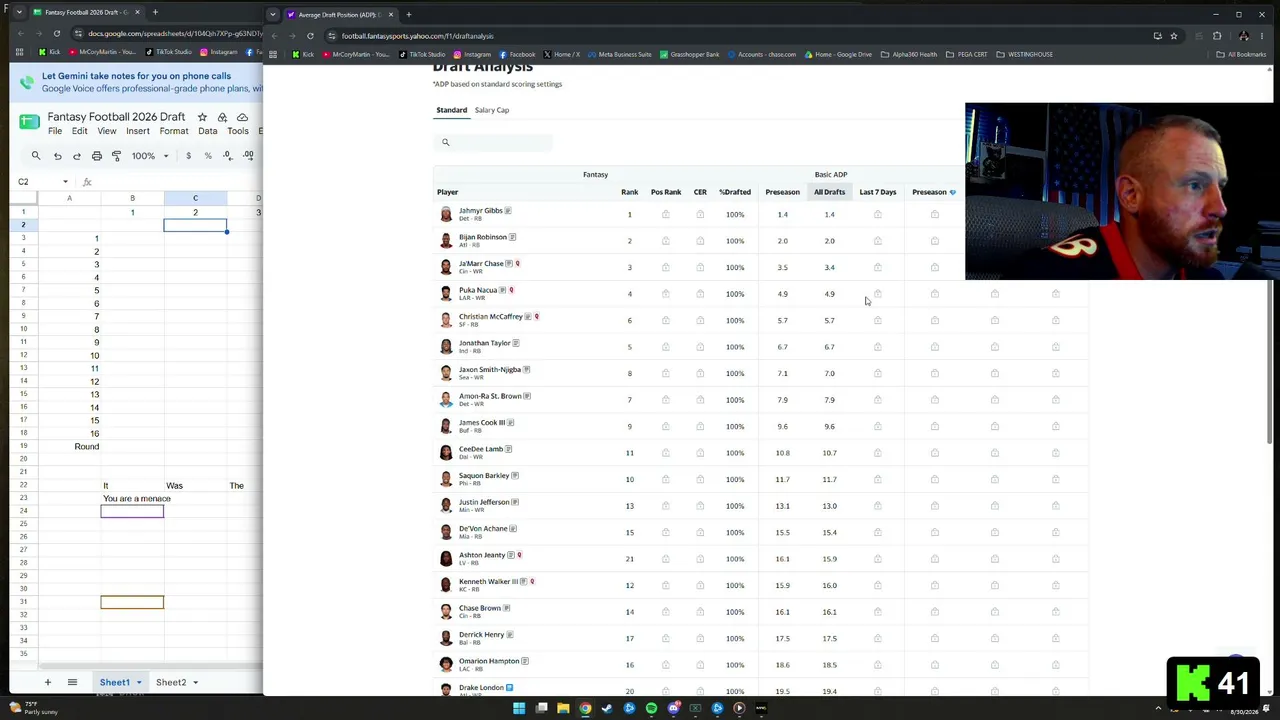Check the cloud save status icon
Screen dimensions: 1280x720
click(242, 117)
